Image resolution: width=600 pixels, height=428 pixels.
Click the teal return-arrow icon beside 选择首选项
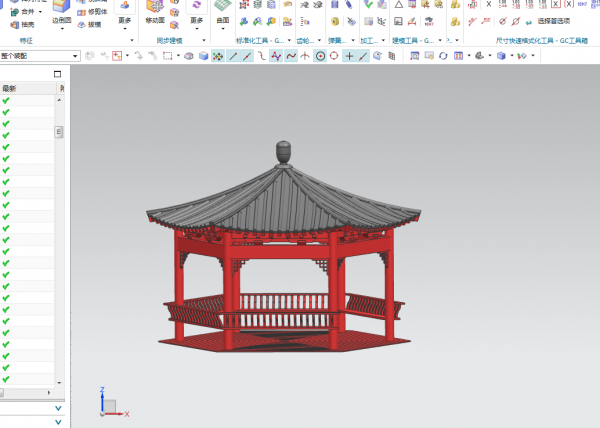[x=528, y=22]
